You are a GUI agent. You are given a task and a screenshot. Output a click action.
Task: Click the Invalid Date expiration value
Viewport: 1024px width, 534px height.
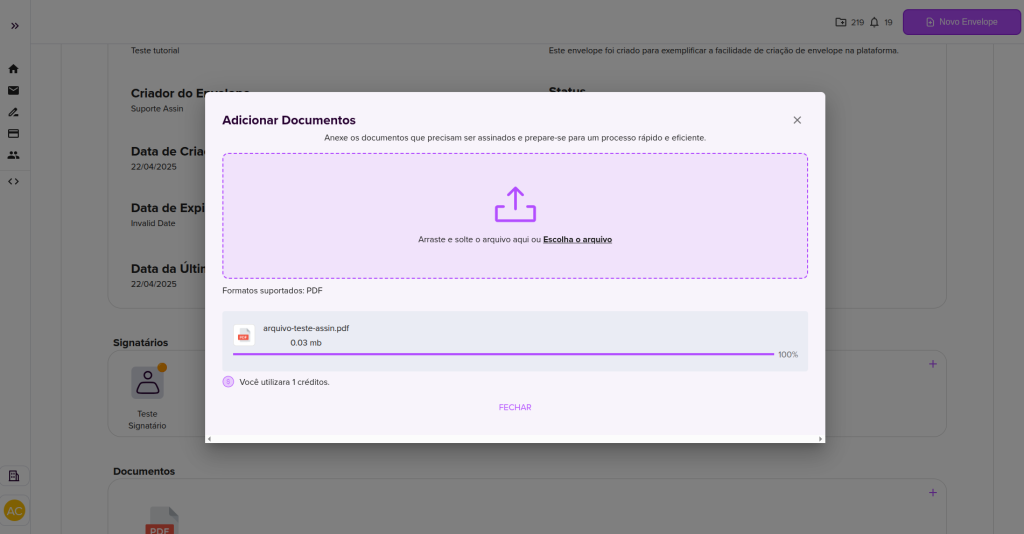coord(153,223)
